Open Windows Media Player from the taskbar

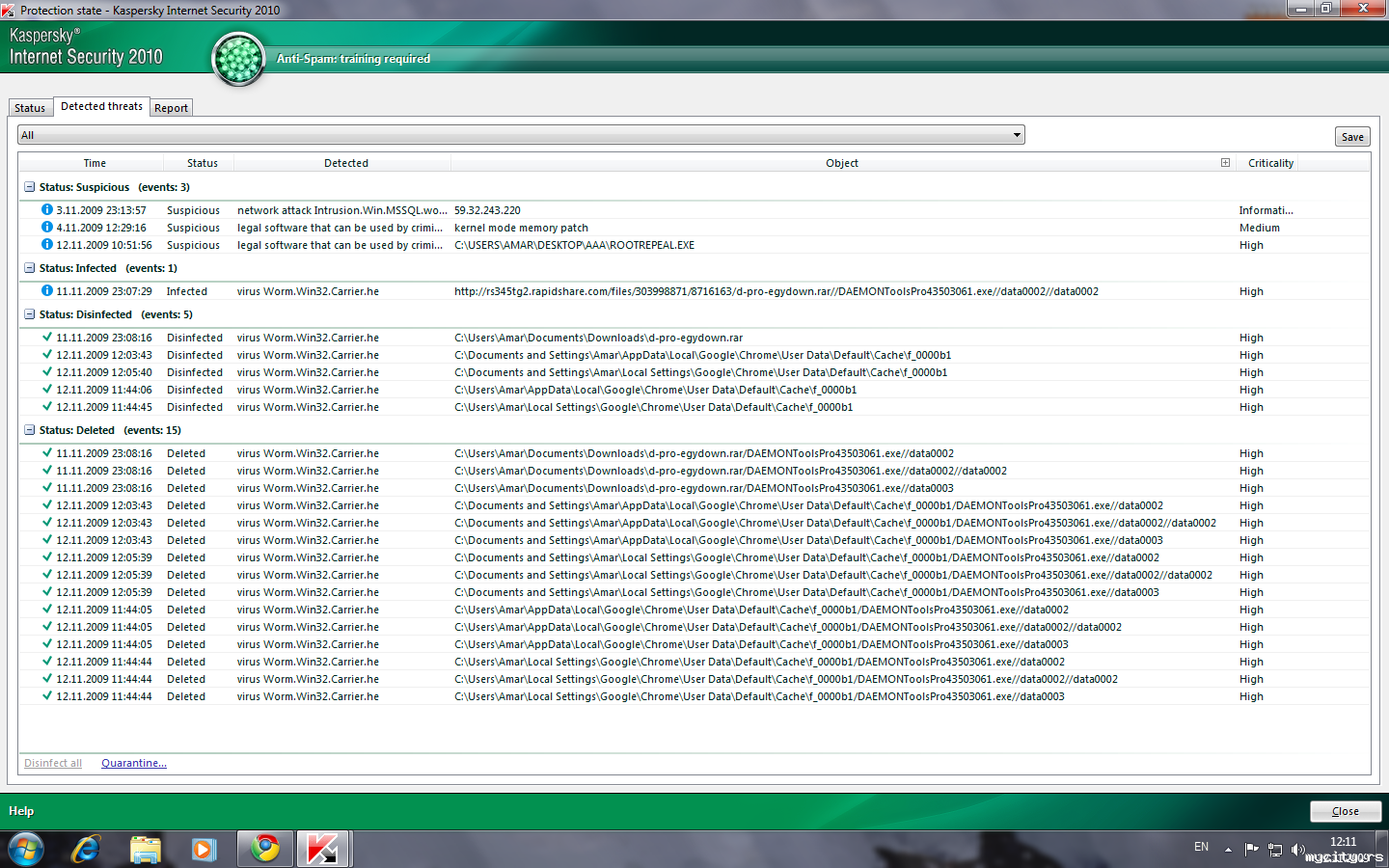pos(204,850)
